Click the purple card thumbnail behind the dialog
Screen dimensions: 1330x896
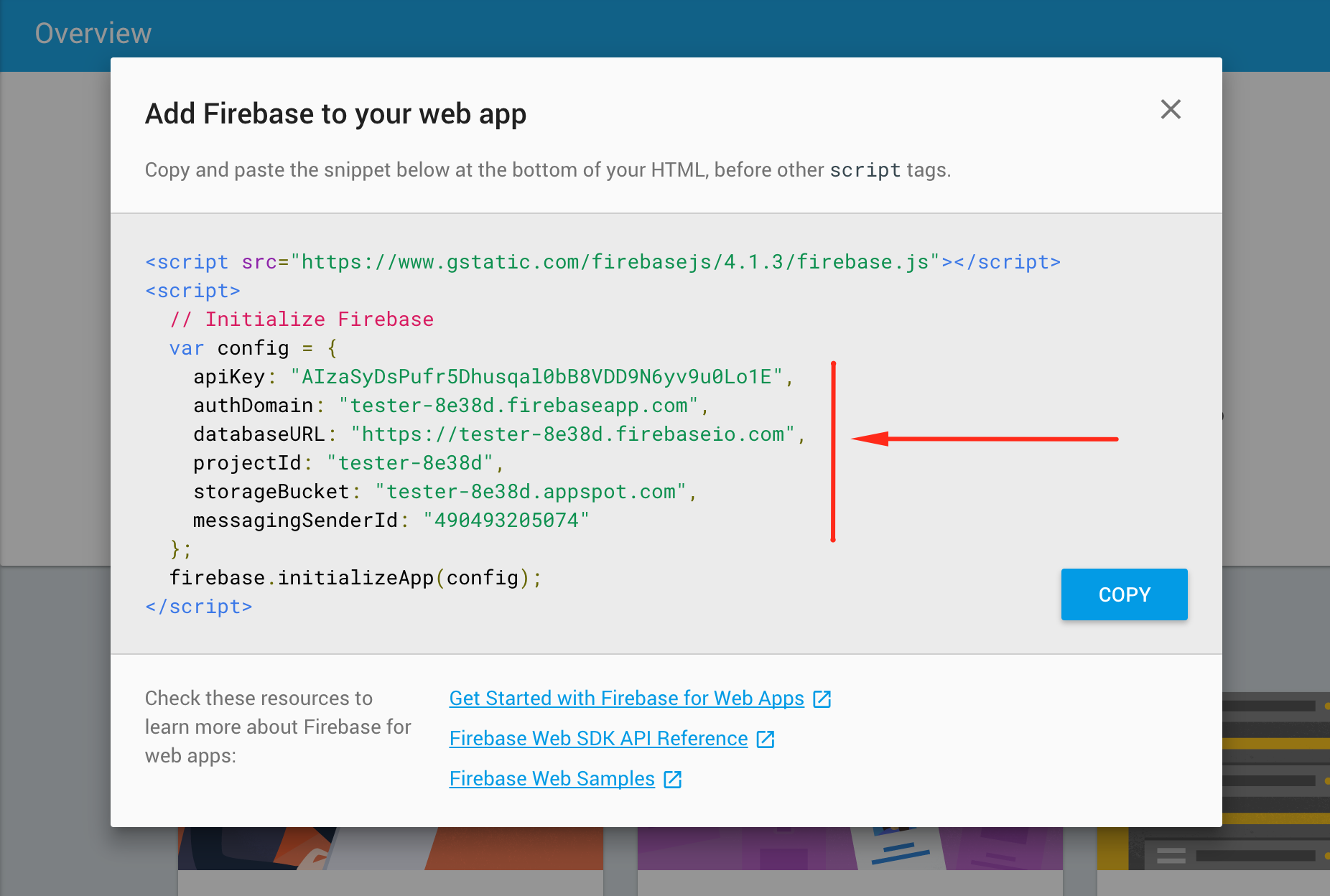850,849
